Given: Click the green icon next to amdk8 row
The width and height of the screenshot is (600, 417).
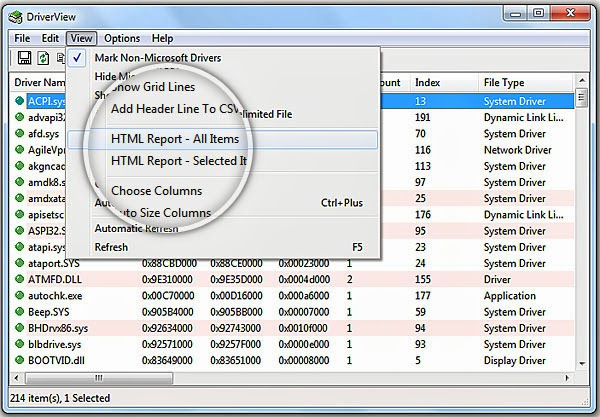Looking at the screenshot, I should [20, 182].
